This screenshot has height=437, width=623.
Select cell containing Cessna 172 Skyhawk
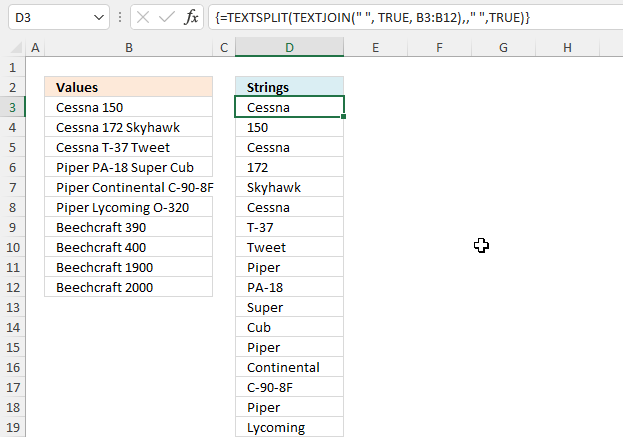click(x=129, y=127)
